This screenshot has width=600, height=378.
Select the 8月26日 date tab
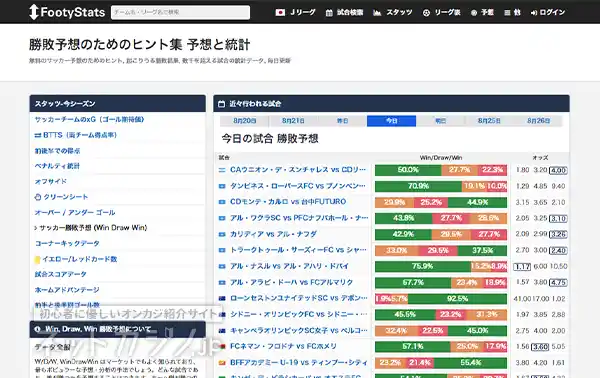point(538,121)
